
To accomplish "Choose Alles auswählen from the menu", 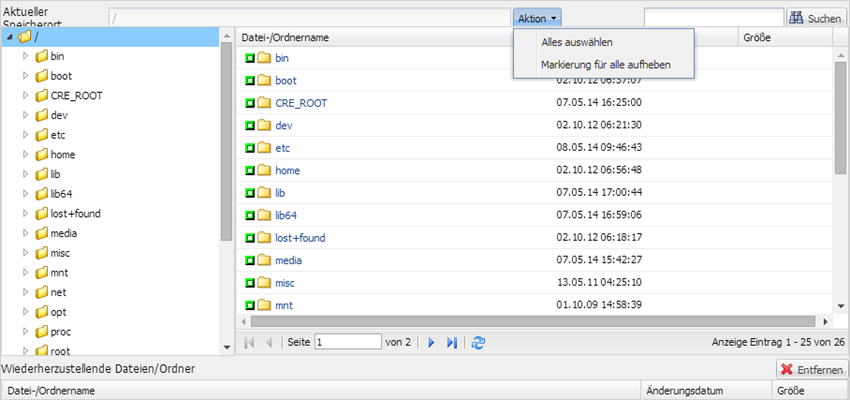I will 577,42.
